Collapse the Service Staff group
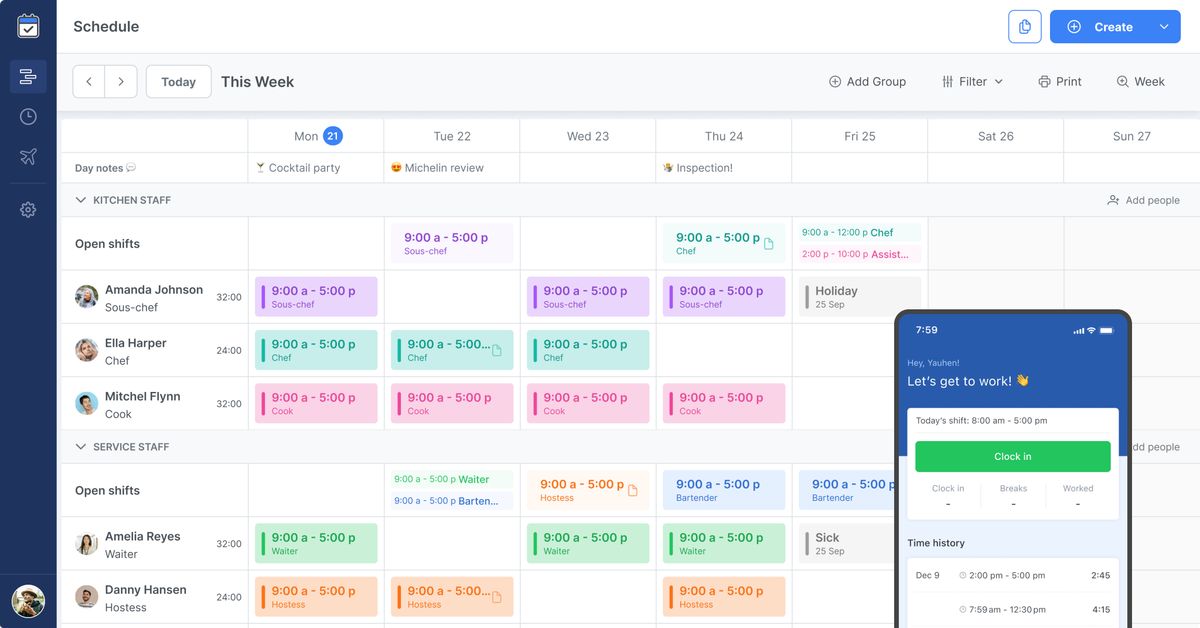 (81, 447)
